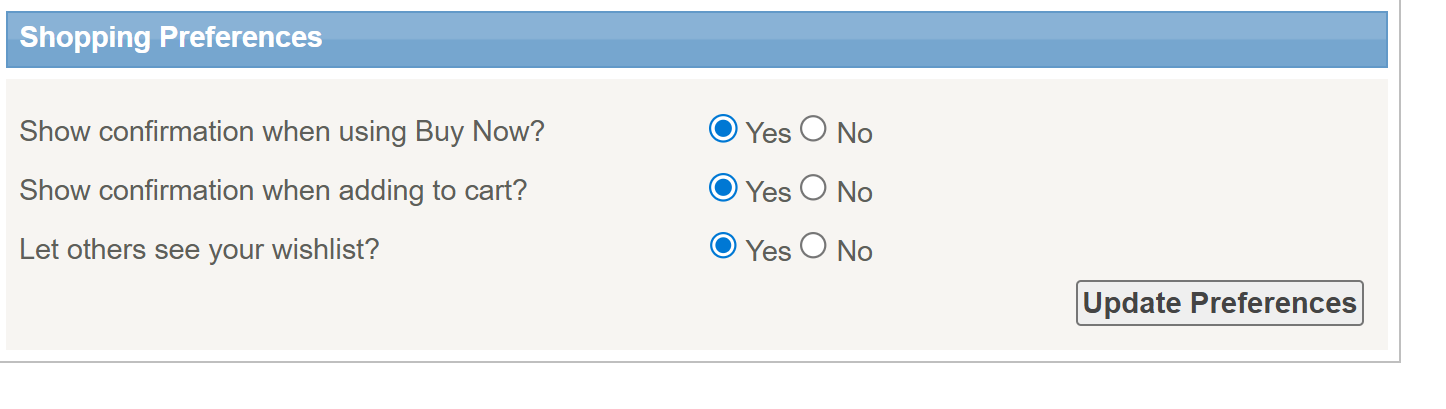This screenshot has width=1446, height=409.
Task: Click the "Yes" text in the wishlist row
Action: click(x=768, y=251)
